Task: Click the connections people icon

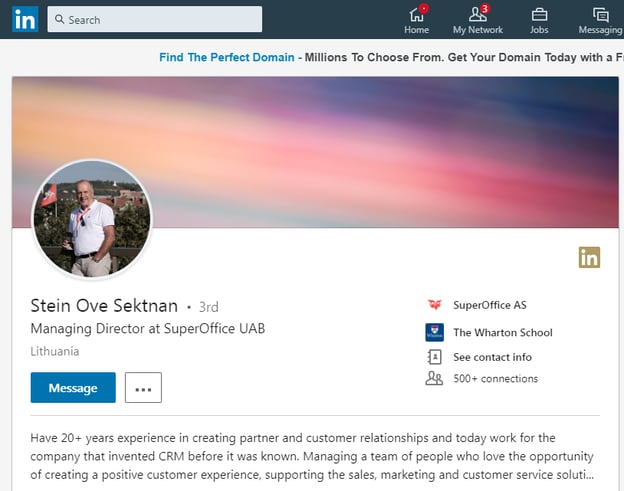Action: (x=434, y=379)
